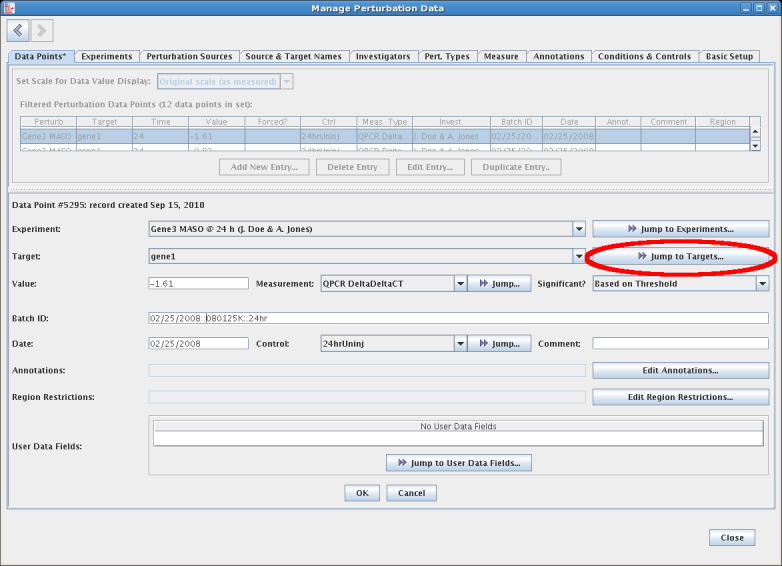Click Jump button next to Measurement
This screenshot has height=566, width=782.
point(498,284)
